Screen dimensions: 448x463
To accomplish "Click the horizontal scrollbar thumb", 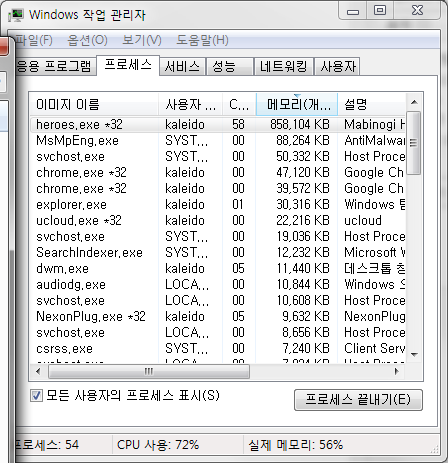I will (x=149, y=371).
